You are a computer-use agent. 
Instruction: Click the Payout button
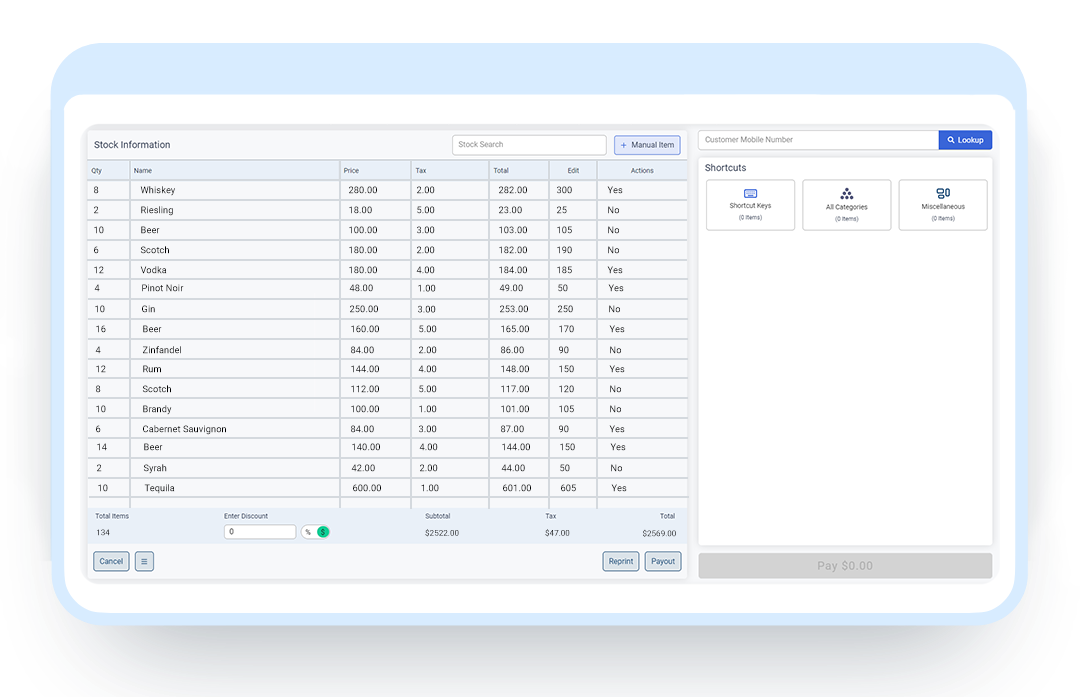(x=663, y=561)
